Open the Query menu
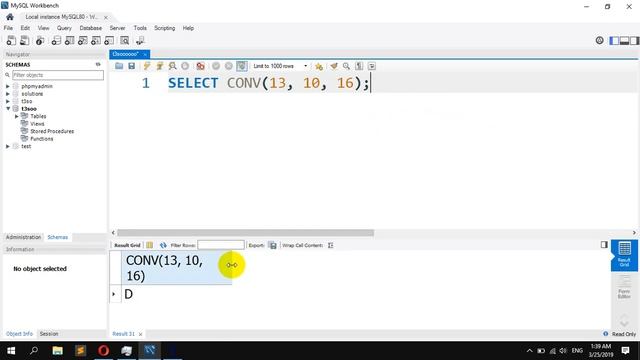This screenshot has width=640, height=360. [64, 28]
